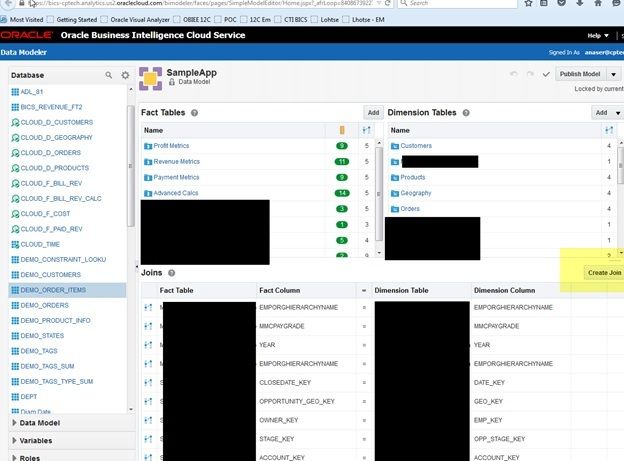Click the redo arrow icon
Image resolution: width=624 pixels, height=461 pixels.
pos(530,74)
